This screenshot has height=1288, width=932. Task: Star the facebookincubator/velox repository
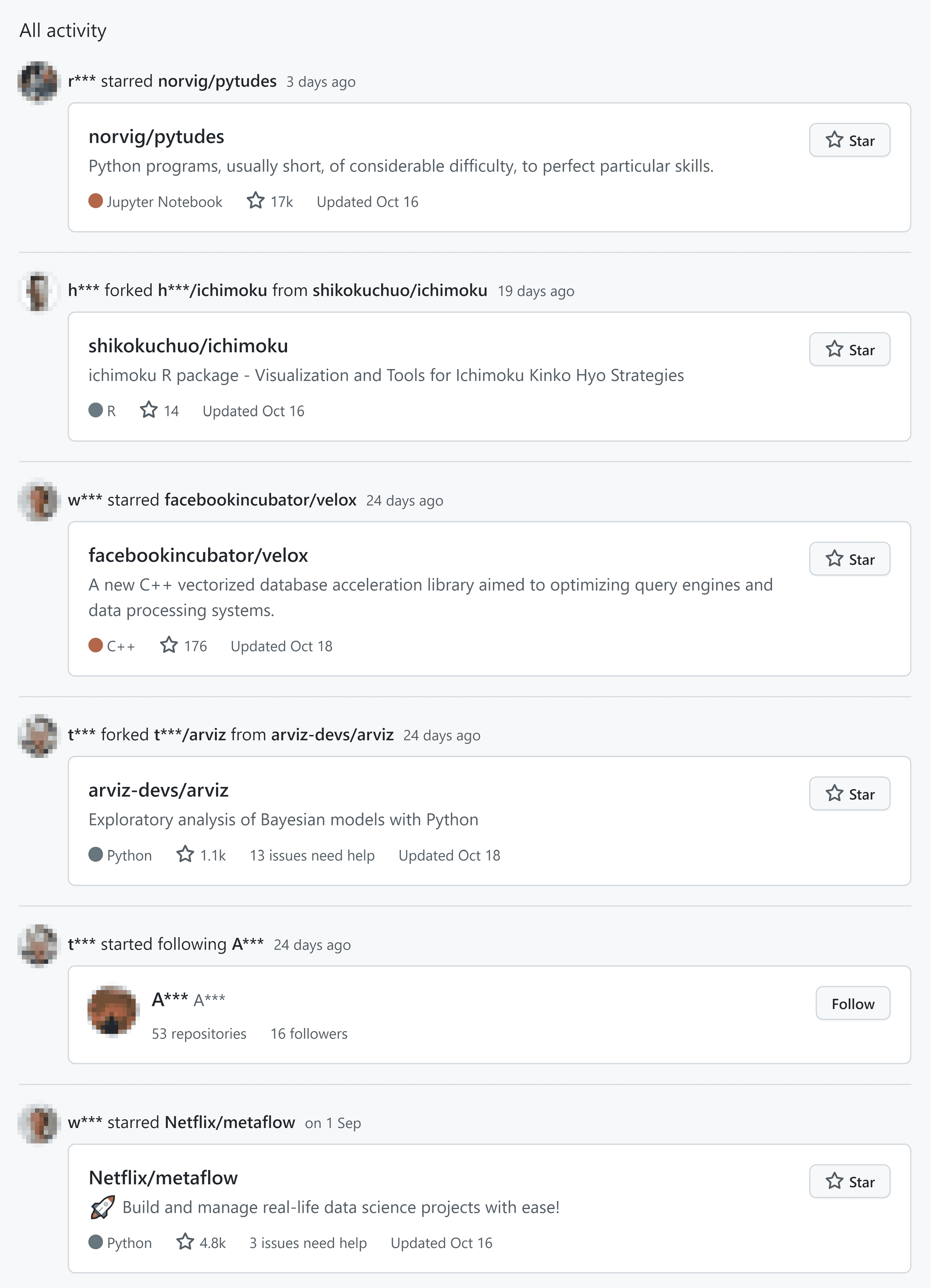point(849,560)
